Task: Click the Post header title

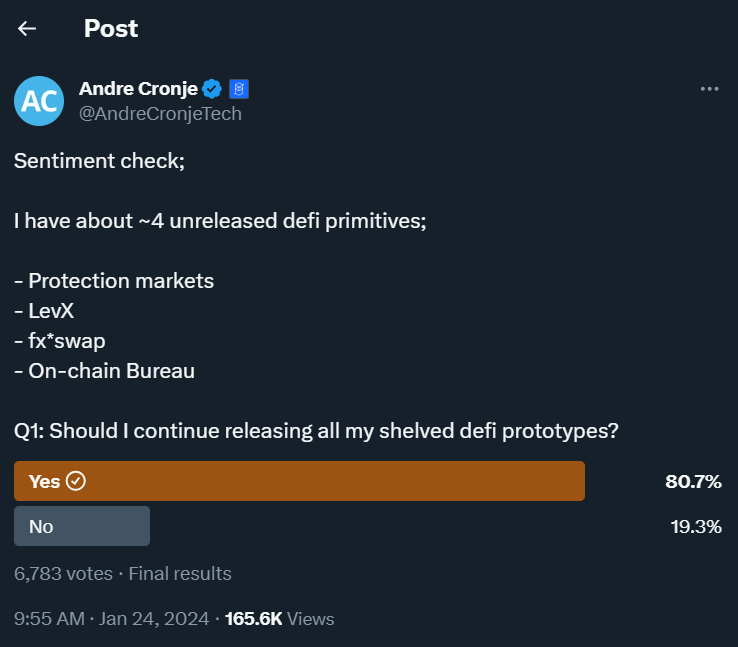Action: click(111, 29)
